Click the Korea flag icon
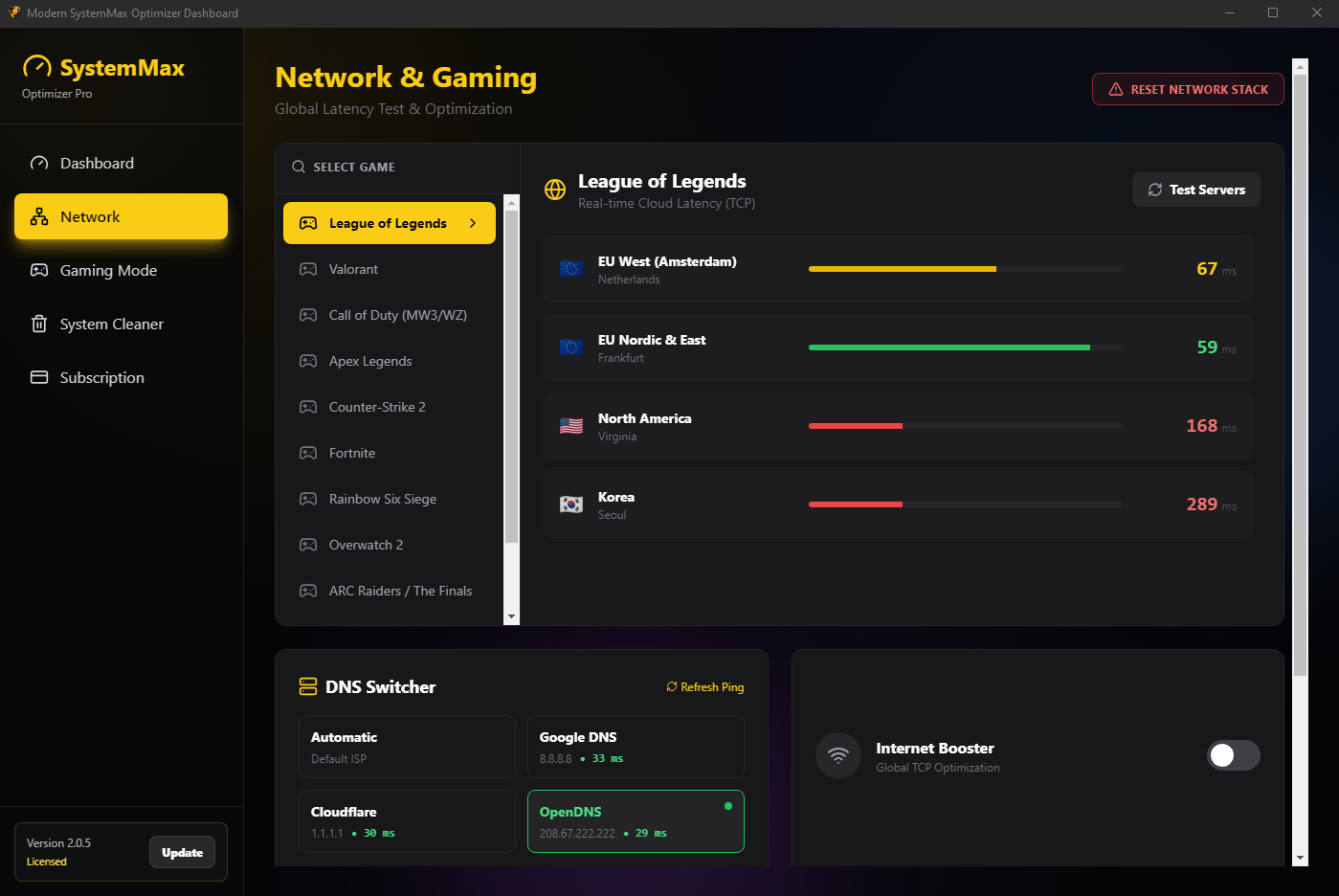 [571, 504]
